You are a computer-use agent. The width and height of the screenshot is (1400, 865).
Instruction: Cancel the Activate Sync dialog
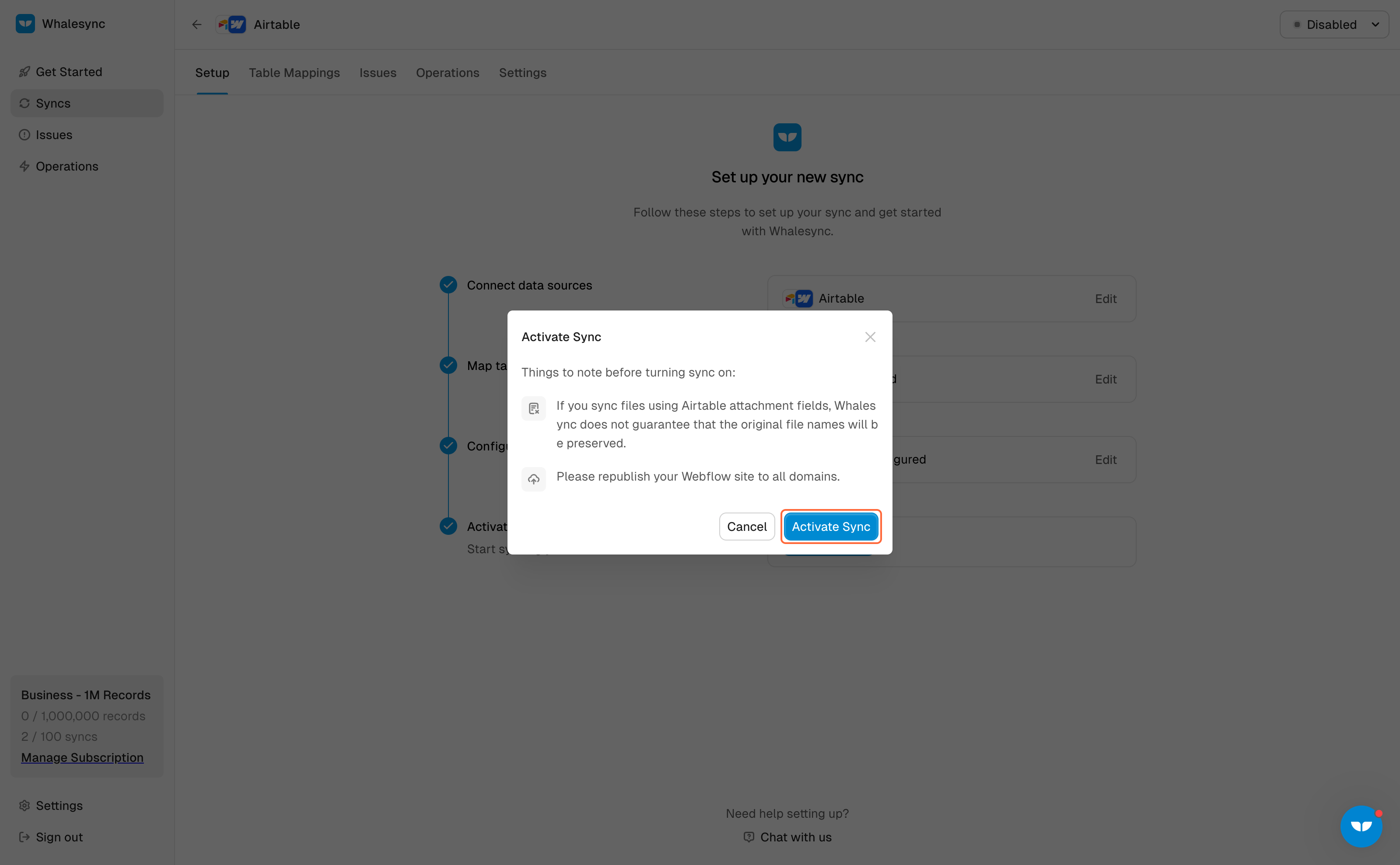click(747, 527)
